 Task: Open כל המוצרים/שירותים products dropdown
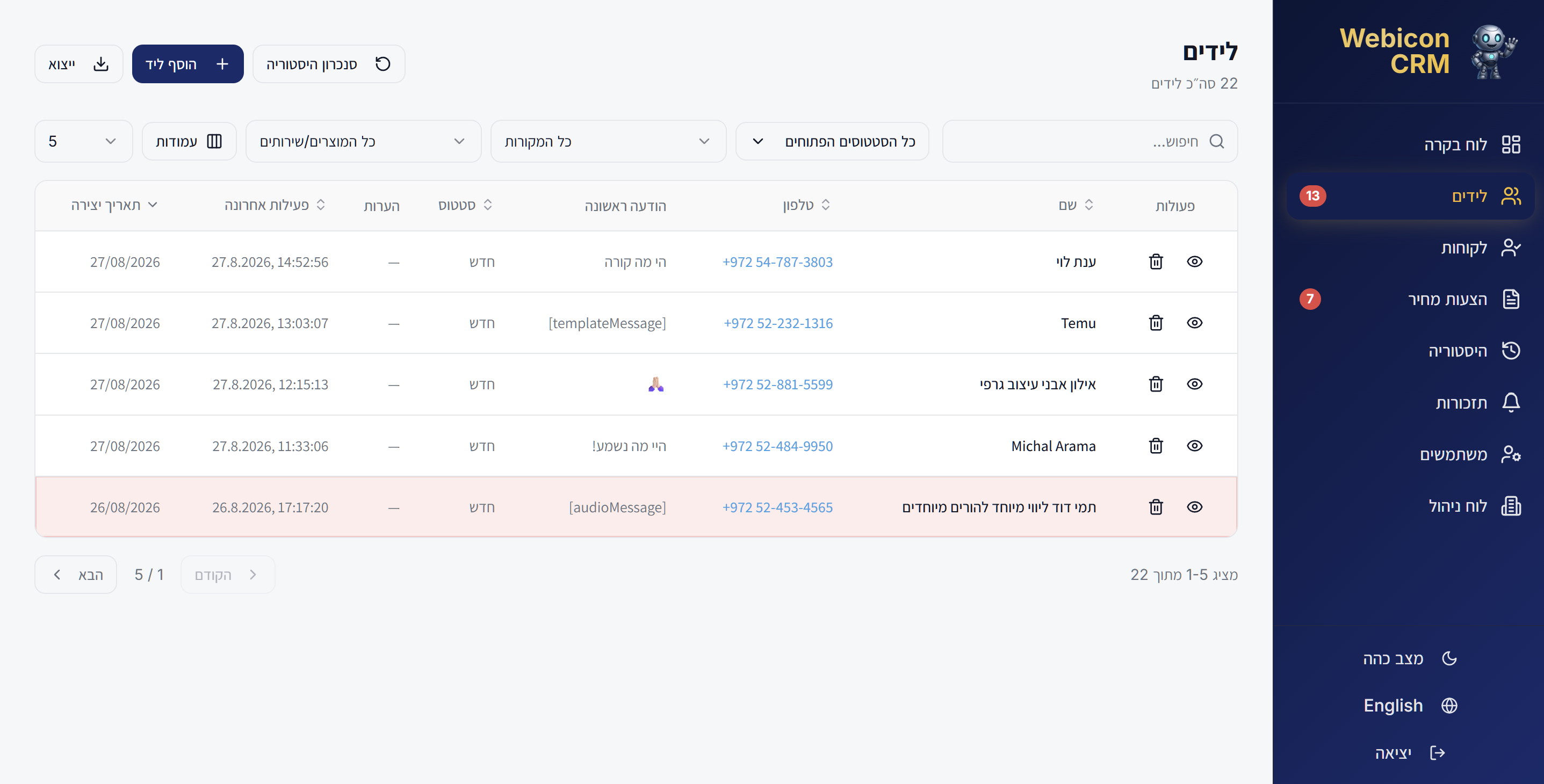pos(363,141)
